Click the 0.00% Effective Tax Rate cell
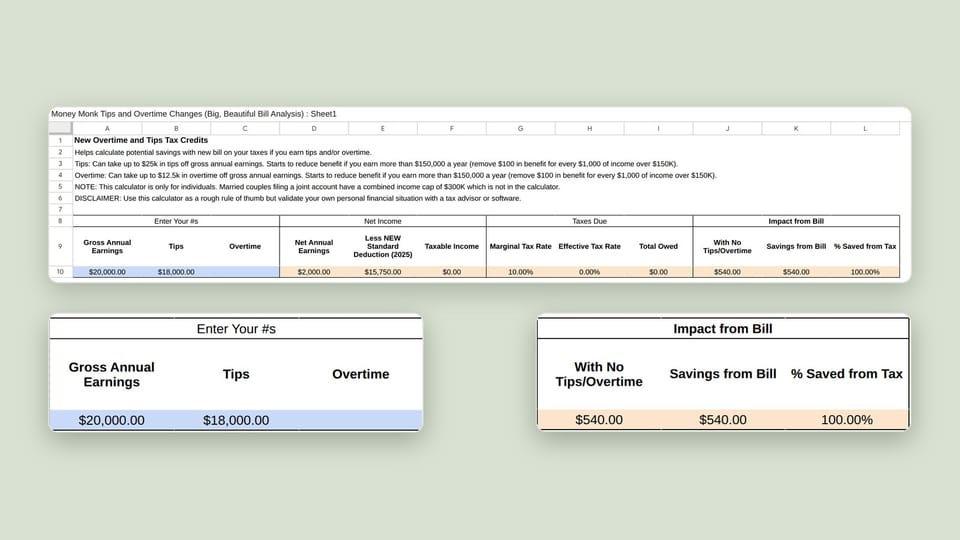 point(590,272)
